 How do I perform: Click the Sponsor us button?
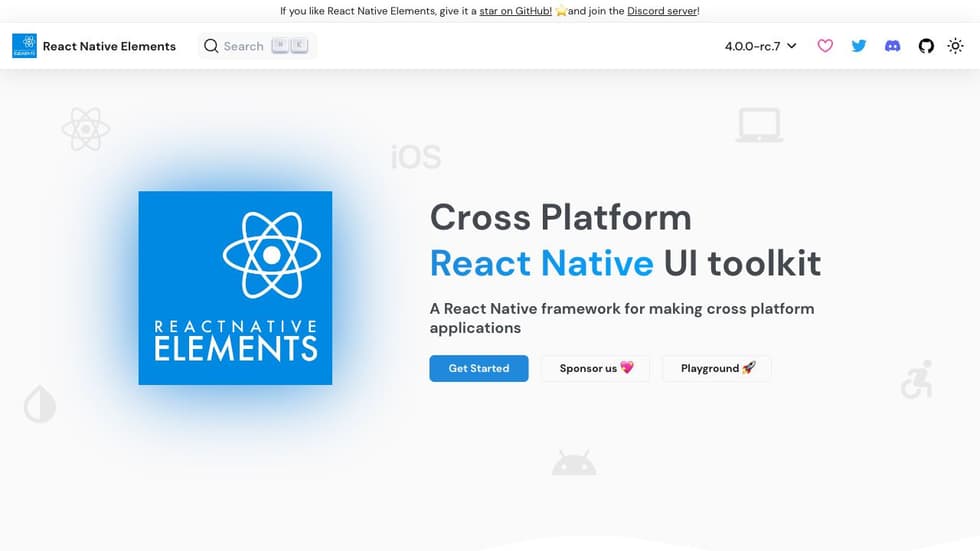point(596,368)
